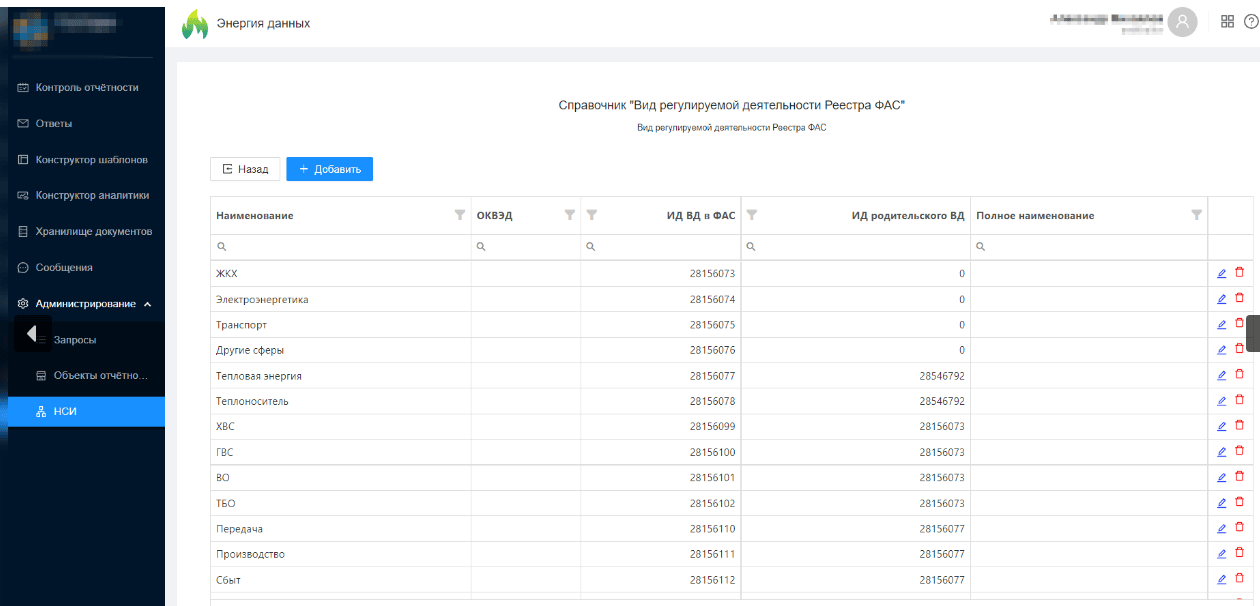Click the Энергия данных flame logo
Screen dimensions: 1260x606
tap(194, 24)
